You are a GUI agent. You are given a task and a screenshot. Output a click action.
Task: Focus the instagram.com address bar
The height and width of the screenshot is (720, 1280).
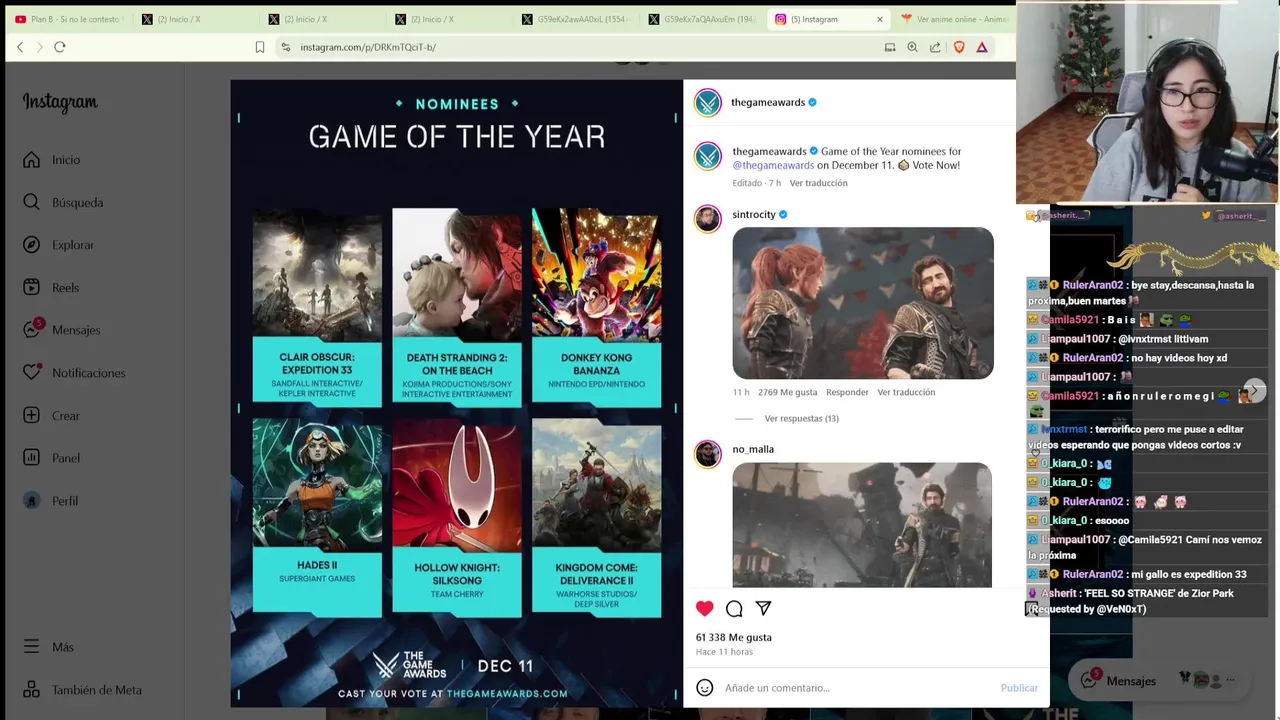(x=580, y=47)
